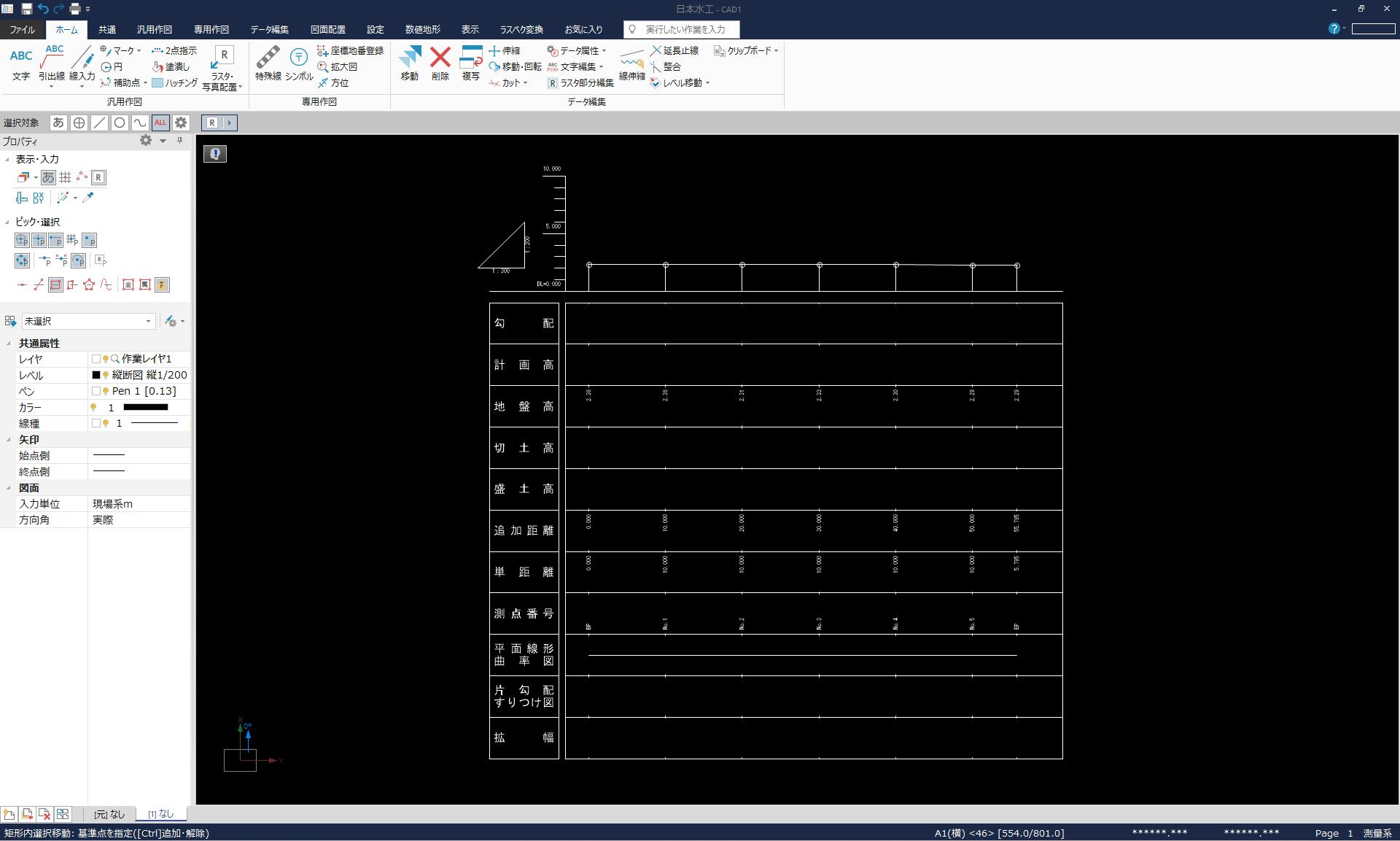Screen dimensions: 1400x841
Task: Select the 移動・回転 move-rotate tool
Action: tap(515, 66)
